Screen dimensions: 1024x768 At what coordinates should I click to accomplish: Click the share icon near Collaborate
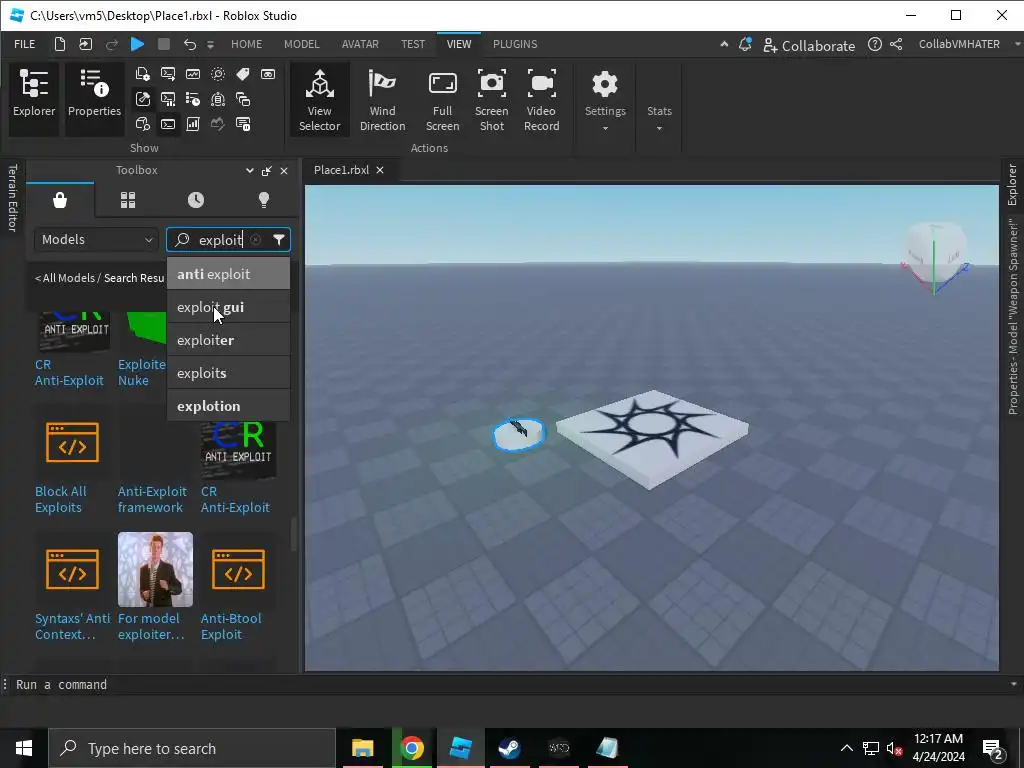pyautogui.click(x=896, y=44)
